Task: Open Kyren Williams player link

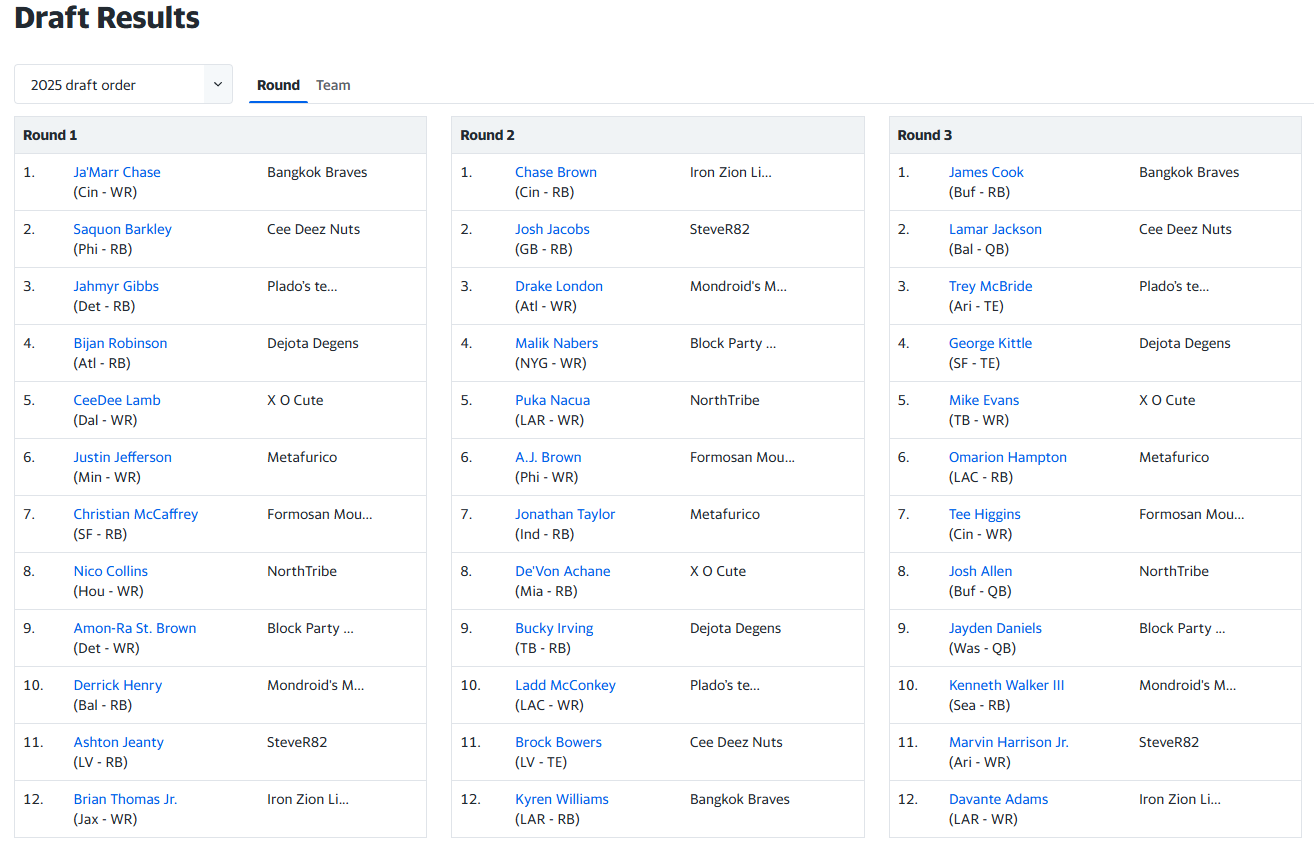Action: pyautogui.click(x=562, y=799)
